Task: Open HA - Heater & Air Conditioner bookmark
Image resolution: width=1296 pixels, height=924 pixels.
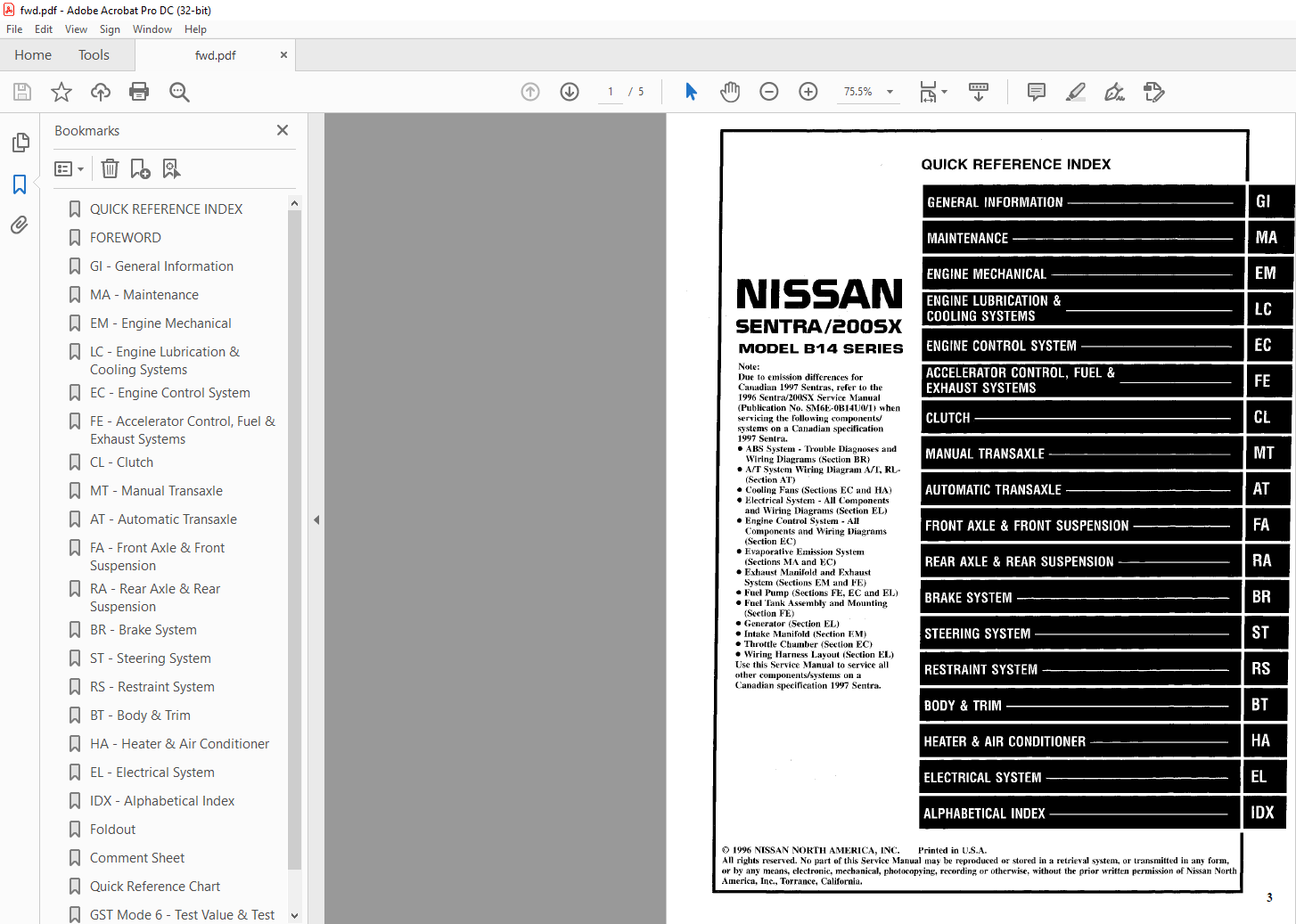Action: tap(179, 744)
